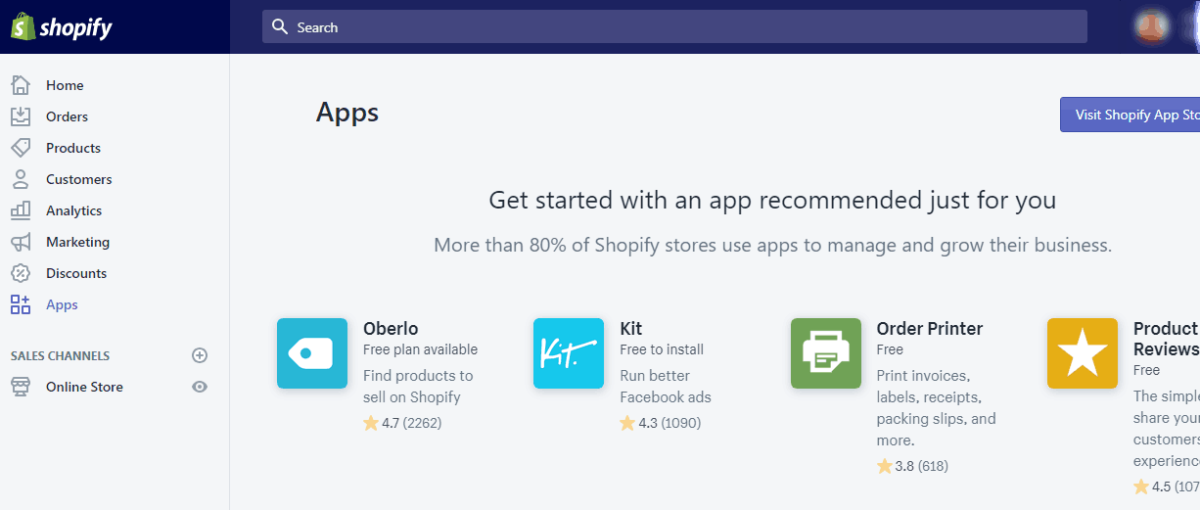1200x510 pixels.
Task: Click the Orders inbox icon
Action: point(20,117)
